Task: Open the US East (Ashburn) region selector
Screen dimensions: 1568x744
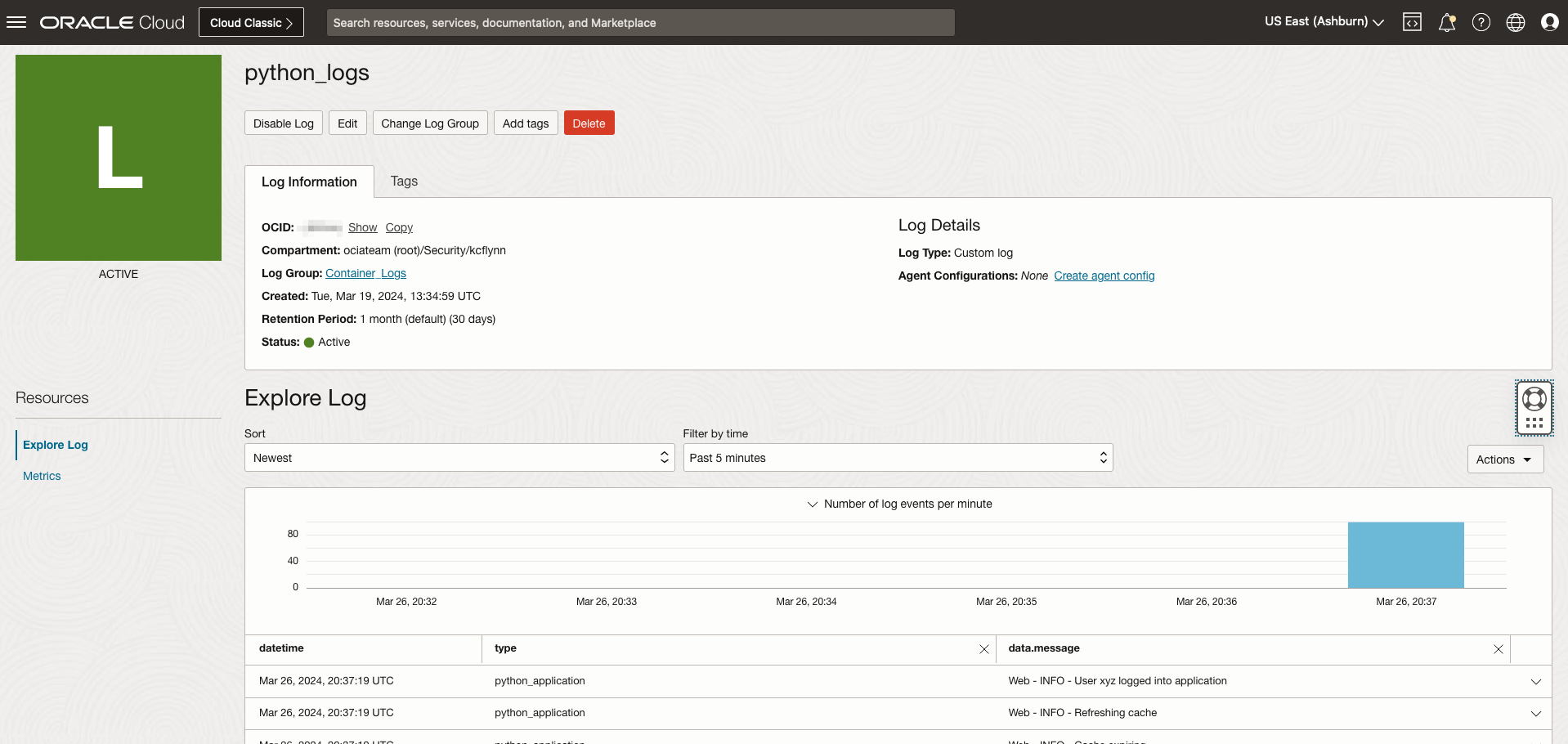Action: (x=1323, y=21)
